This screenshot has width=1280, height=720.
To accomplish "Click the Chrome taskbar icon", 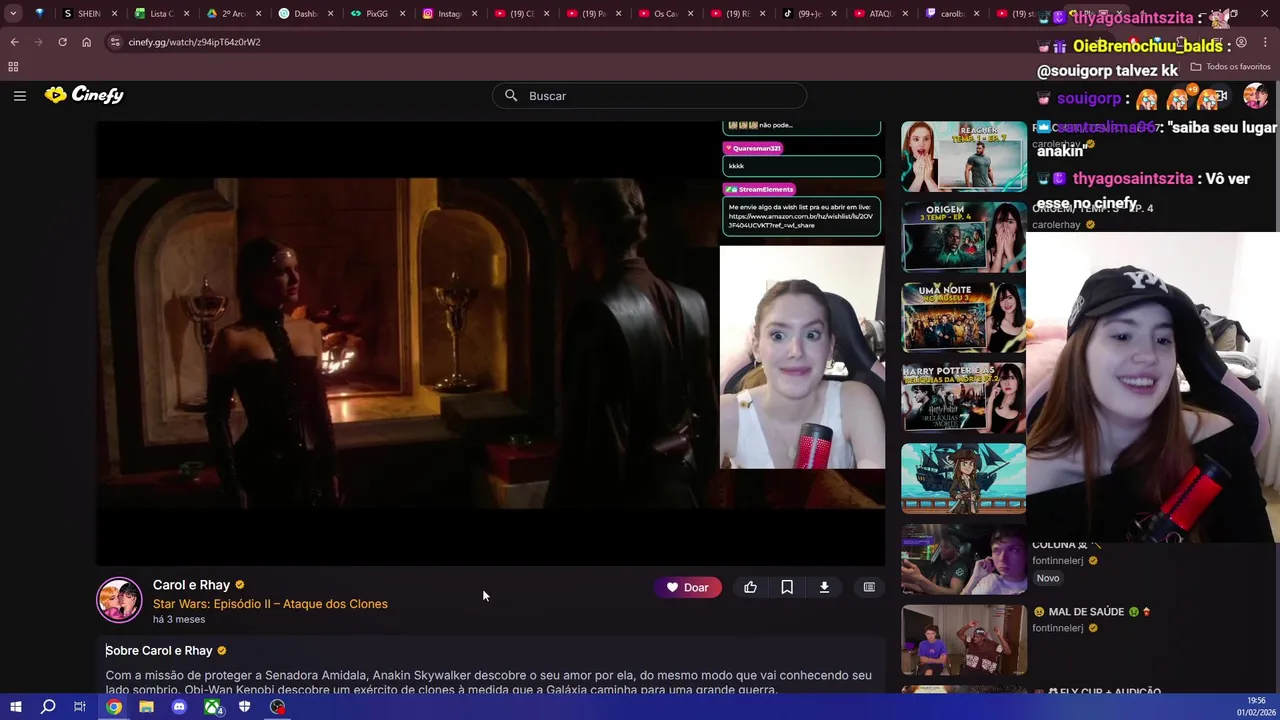I will point(113,707).
